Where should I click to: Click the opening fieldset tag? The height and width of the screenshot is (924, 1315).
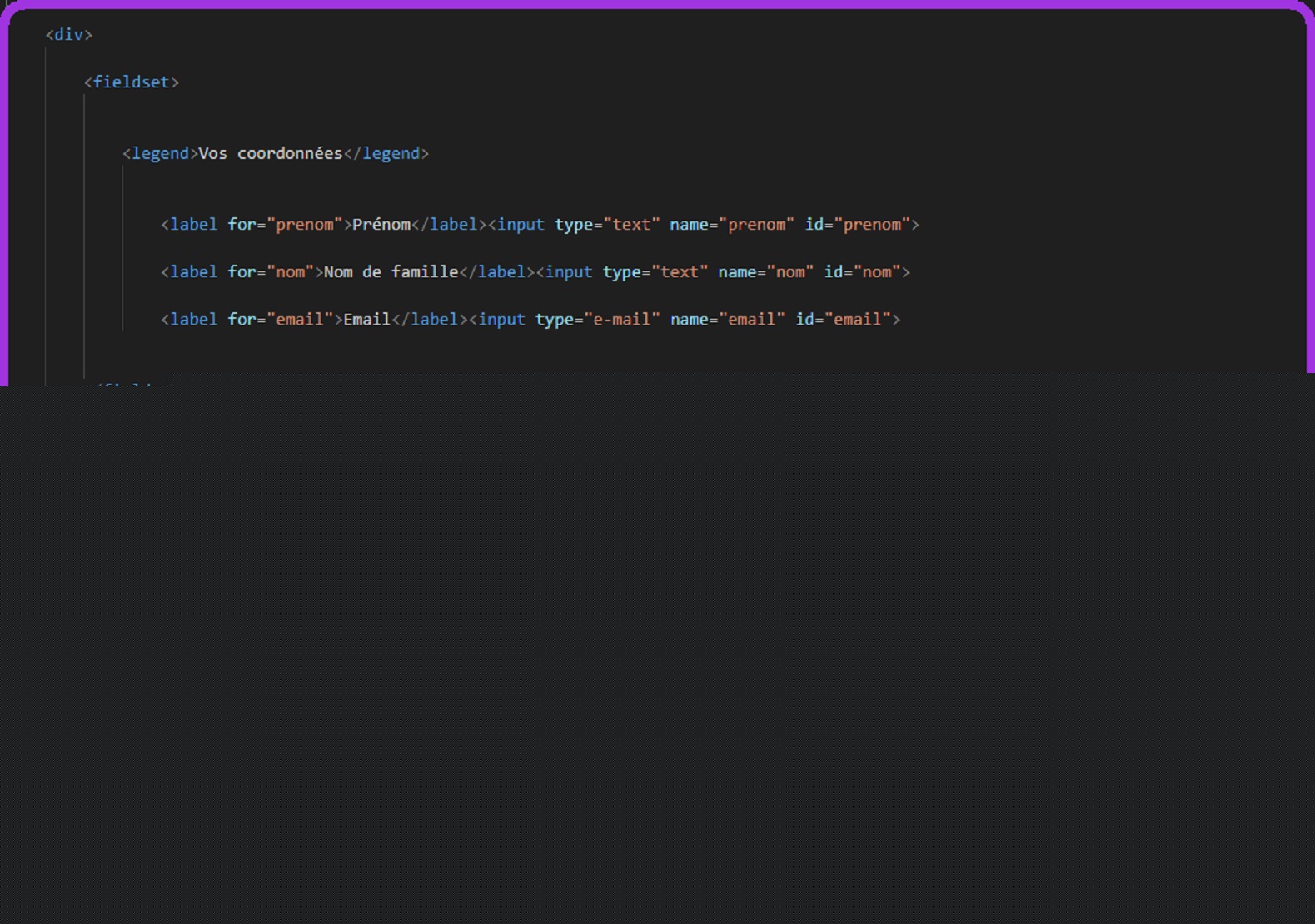pos(132,82)
